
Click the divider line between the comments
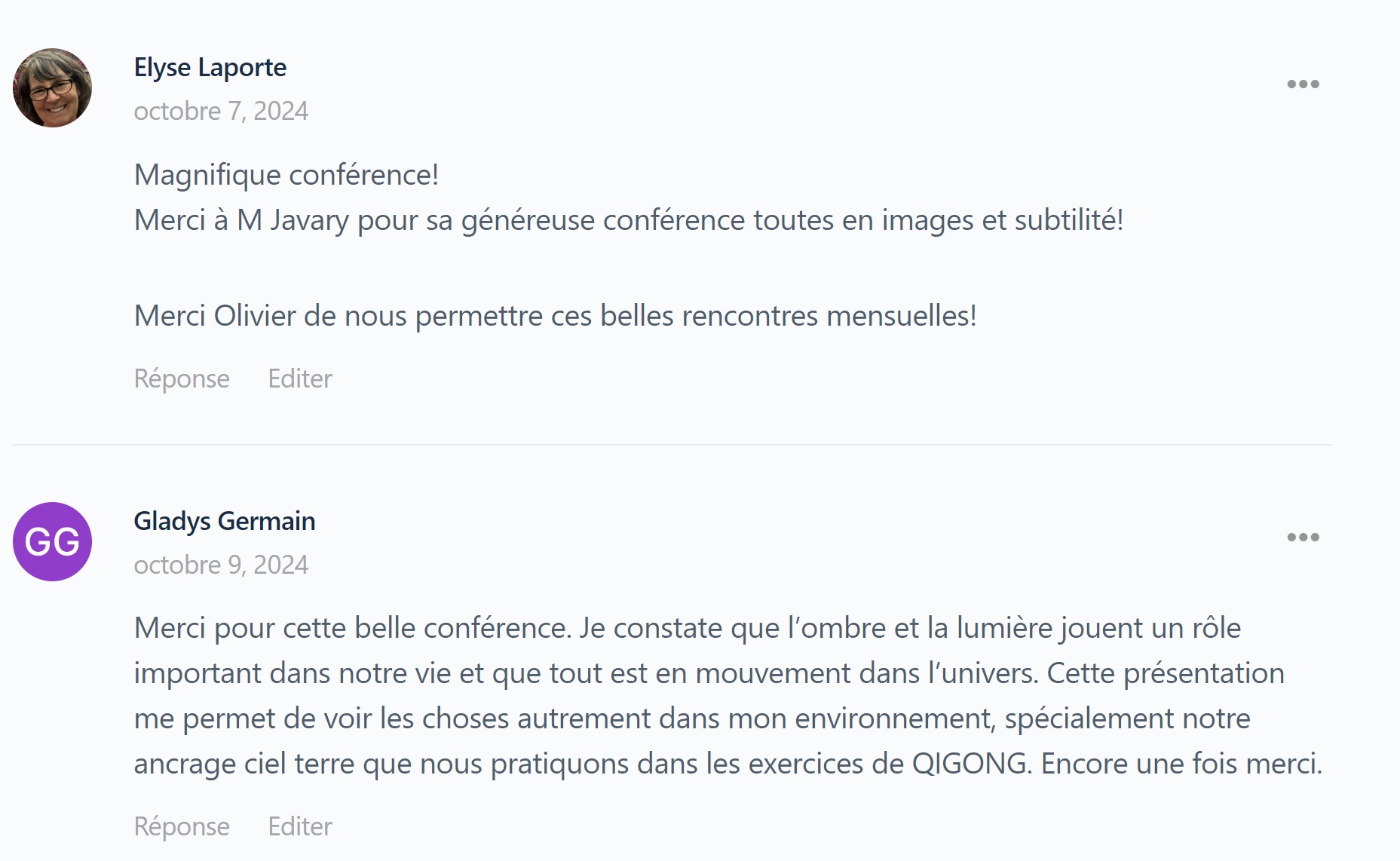coord(672,445)
